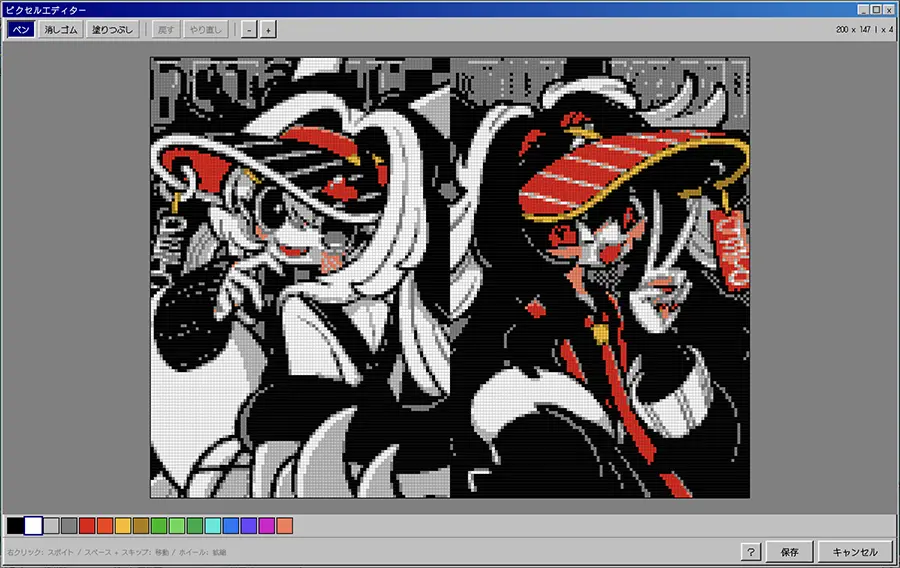Select the red palette color
The height and width of the screenshot is (568, 900).
(x=87, y=526)
